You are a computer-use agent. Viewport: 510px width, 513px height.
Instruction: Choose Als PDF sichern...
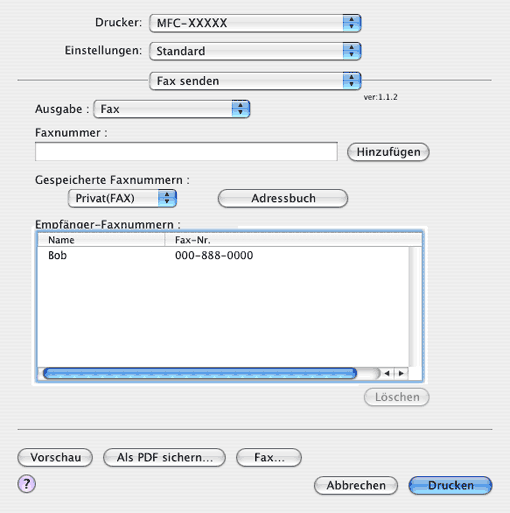pos(164,457)
